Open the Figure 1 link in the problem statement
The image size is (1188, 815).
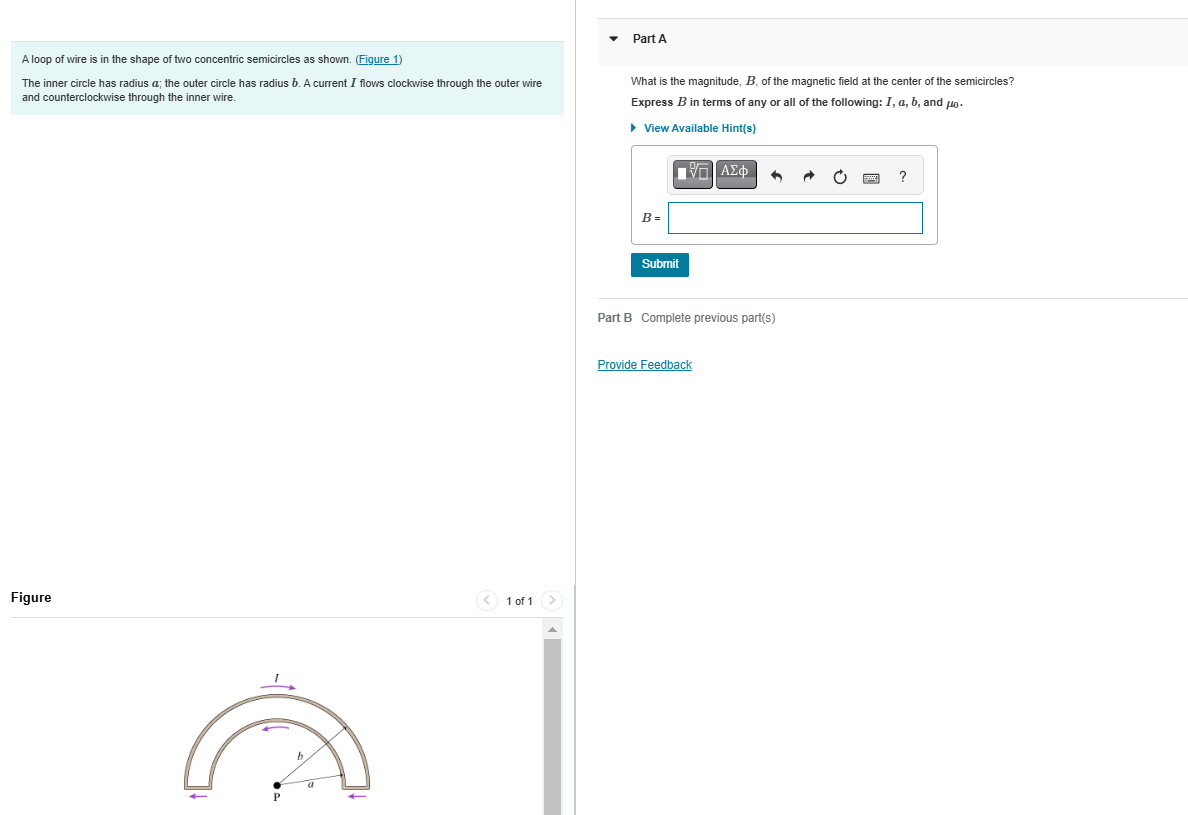click(x=378, y=59)
